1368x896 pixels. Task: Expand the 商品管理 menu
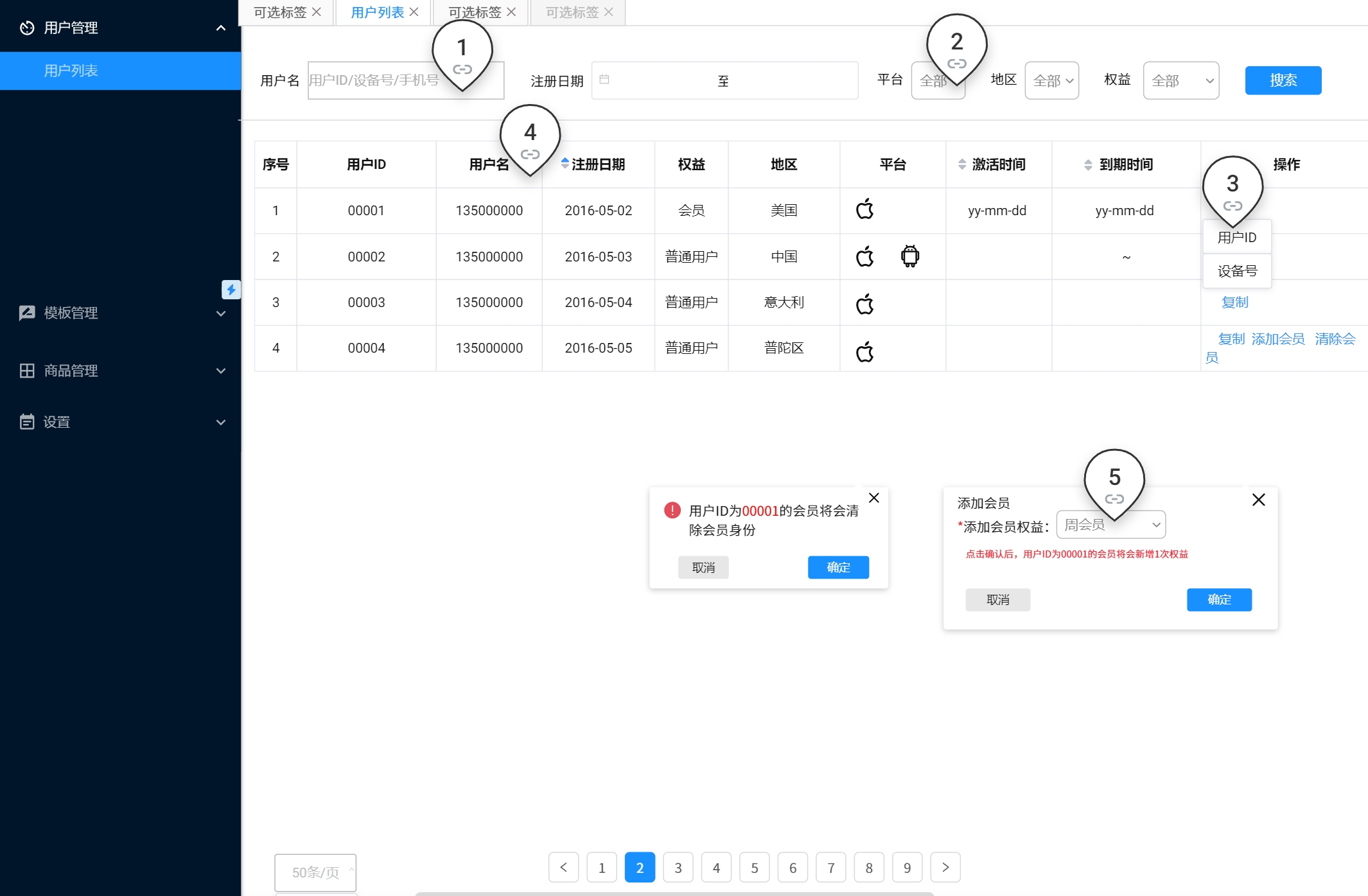(221, 371)
